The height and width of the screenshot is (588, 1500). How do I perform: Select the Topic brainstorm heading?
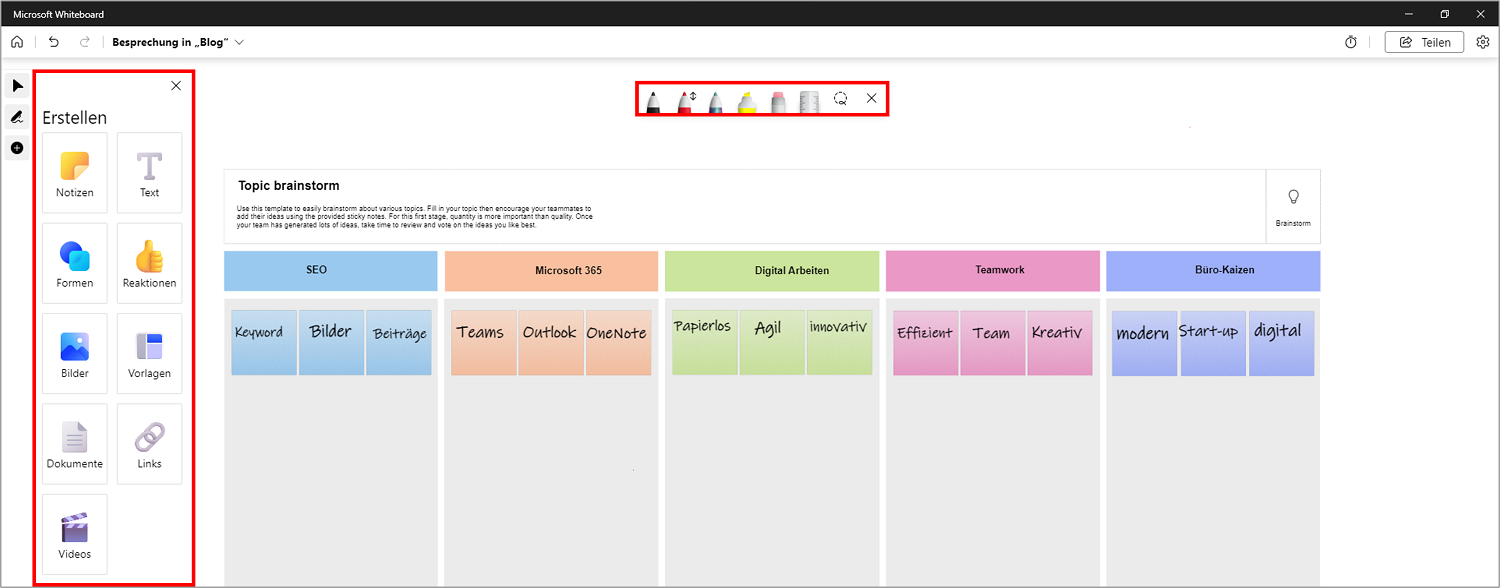tap(289, 186)
